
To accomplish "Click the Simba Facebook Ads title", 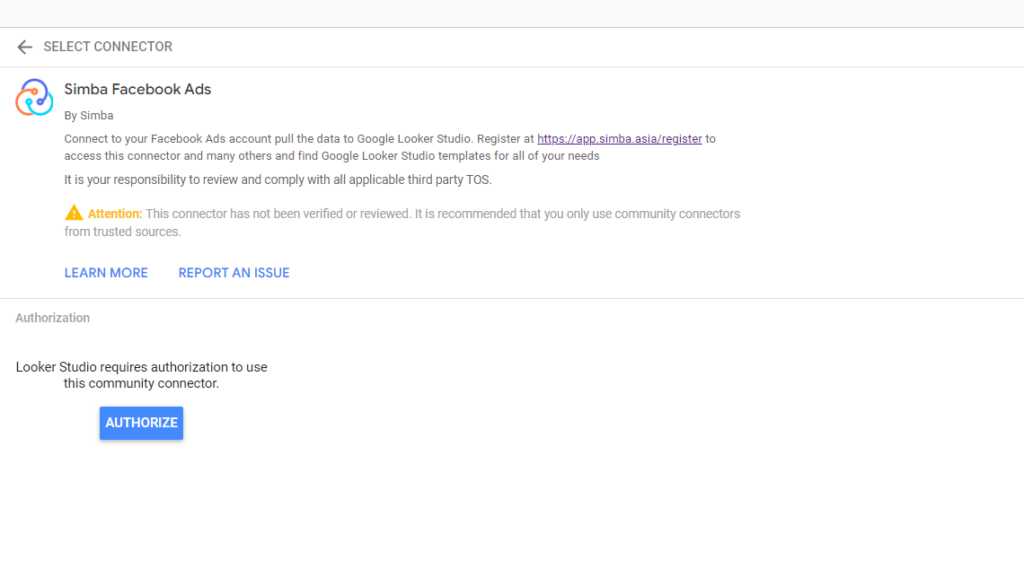I will (x=138, y=89).
